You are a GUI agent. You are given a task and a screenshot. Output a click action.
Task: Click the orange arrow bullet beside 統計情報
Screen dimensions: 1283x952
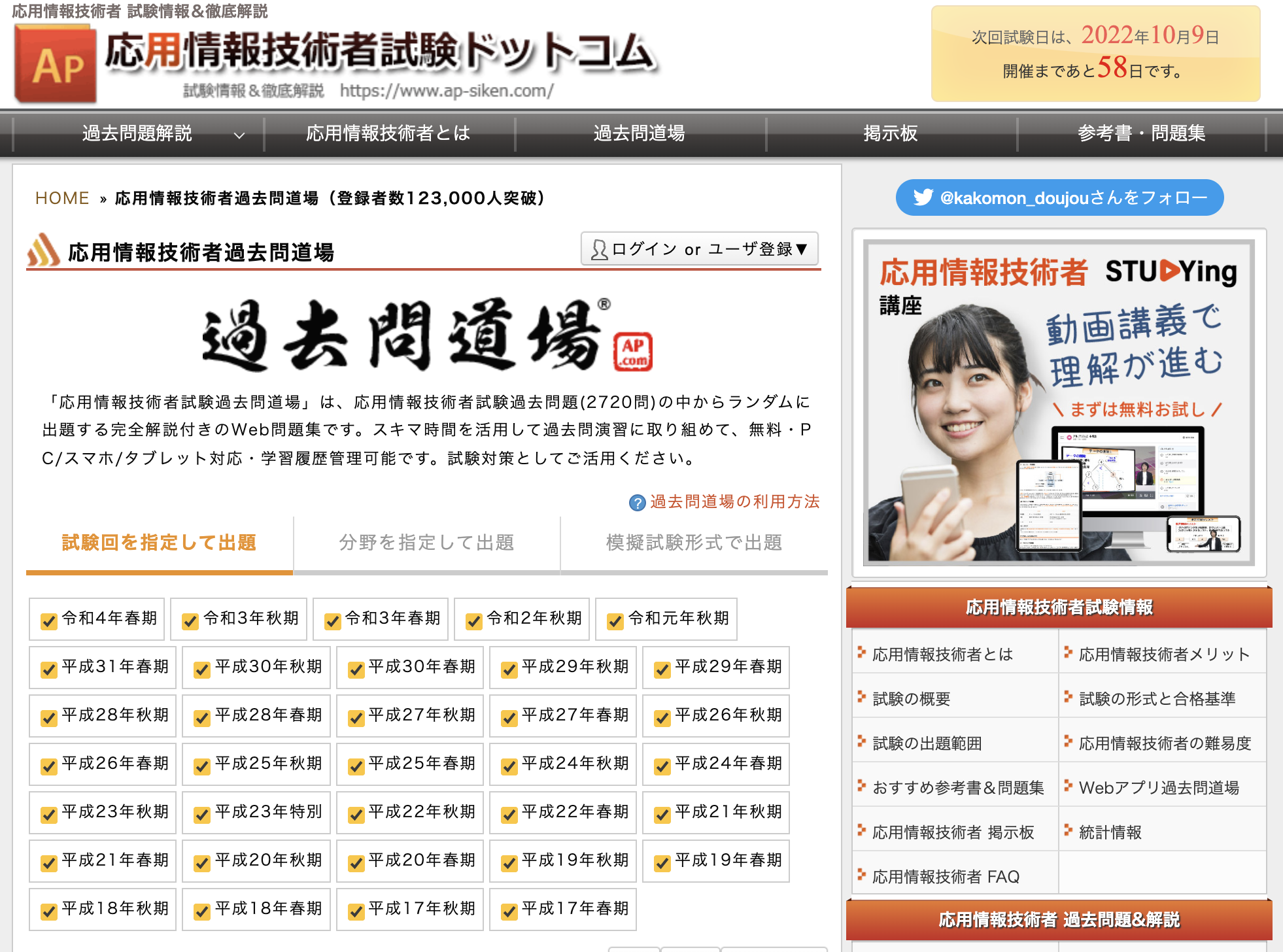click(x=1068, y=830)
